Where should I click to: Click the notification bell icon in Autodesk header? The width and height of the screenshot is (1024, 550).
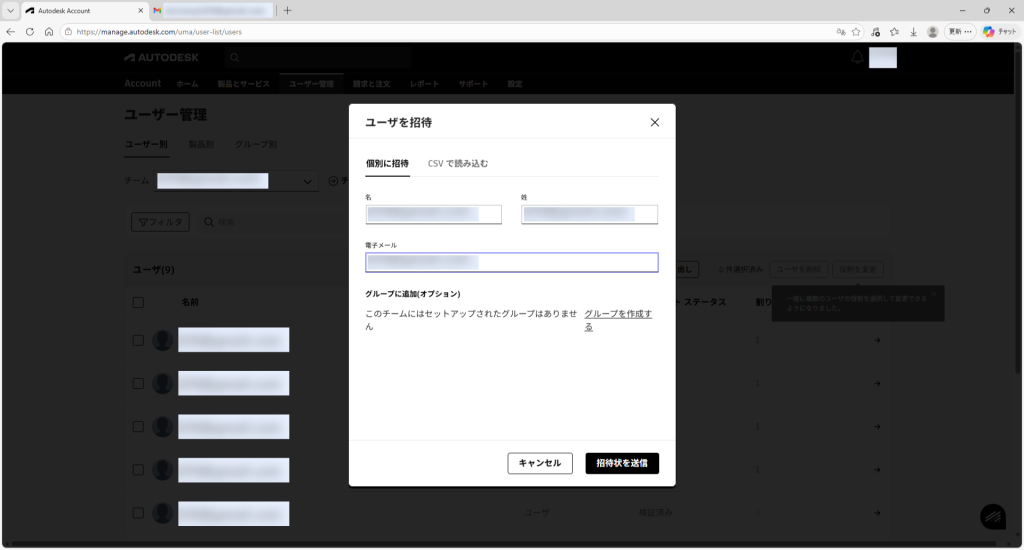(857, 58)
